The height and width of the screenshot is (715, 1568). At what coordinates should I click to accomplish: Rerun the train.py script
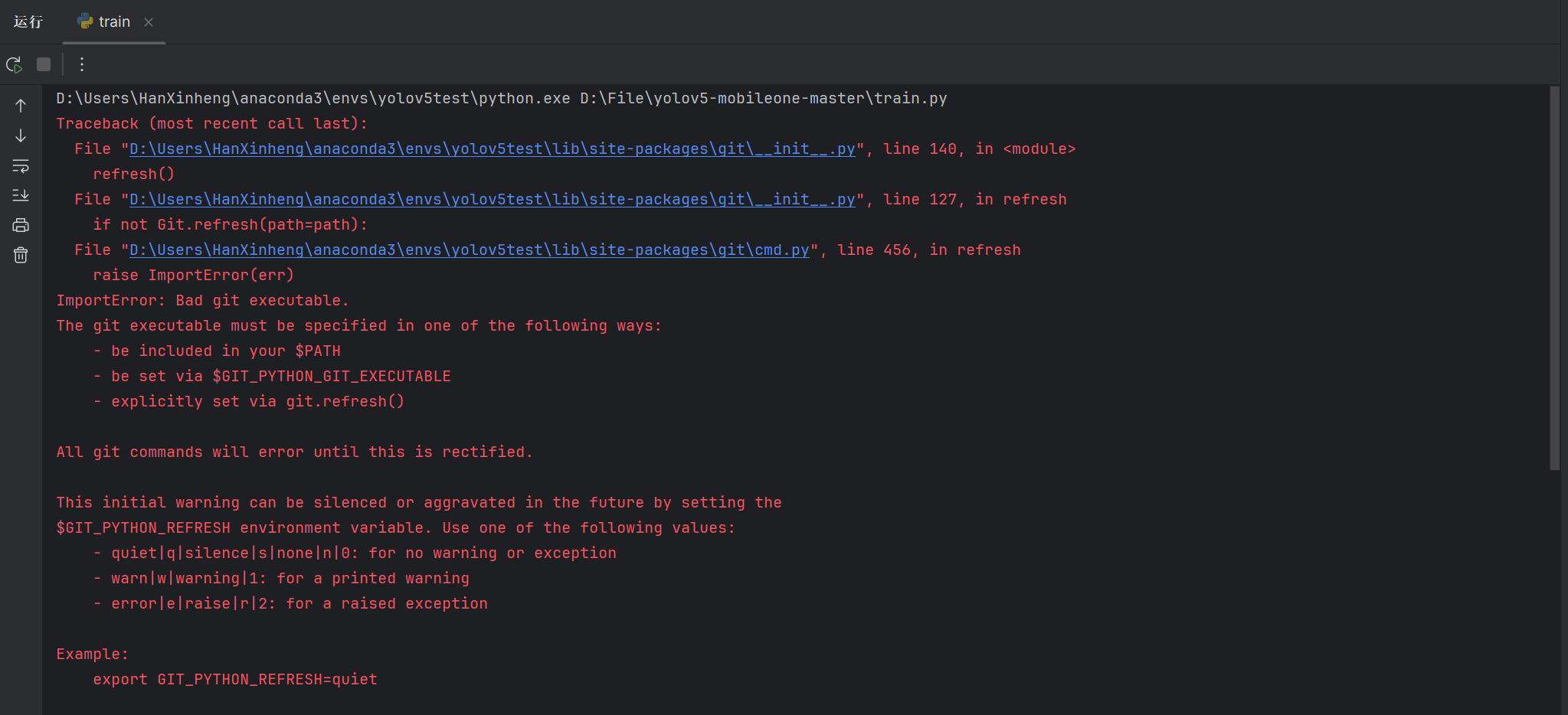(14, 64)
